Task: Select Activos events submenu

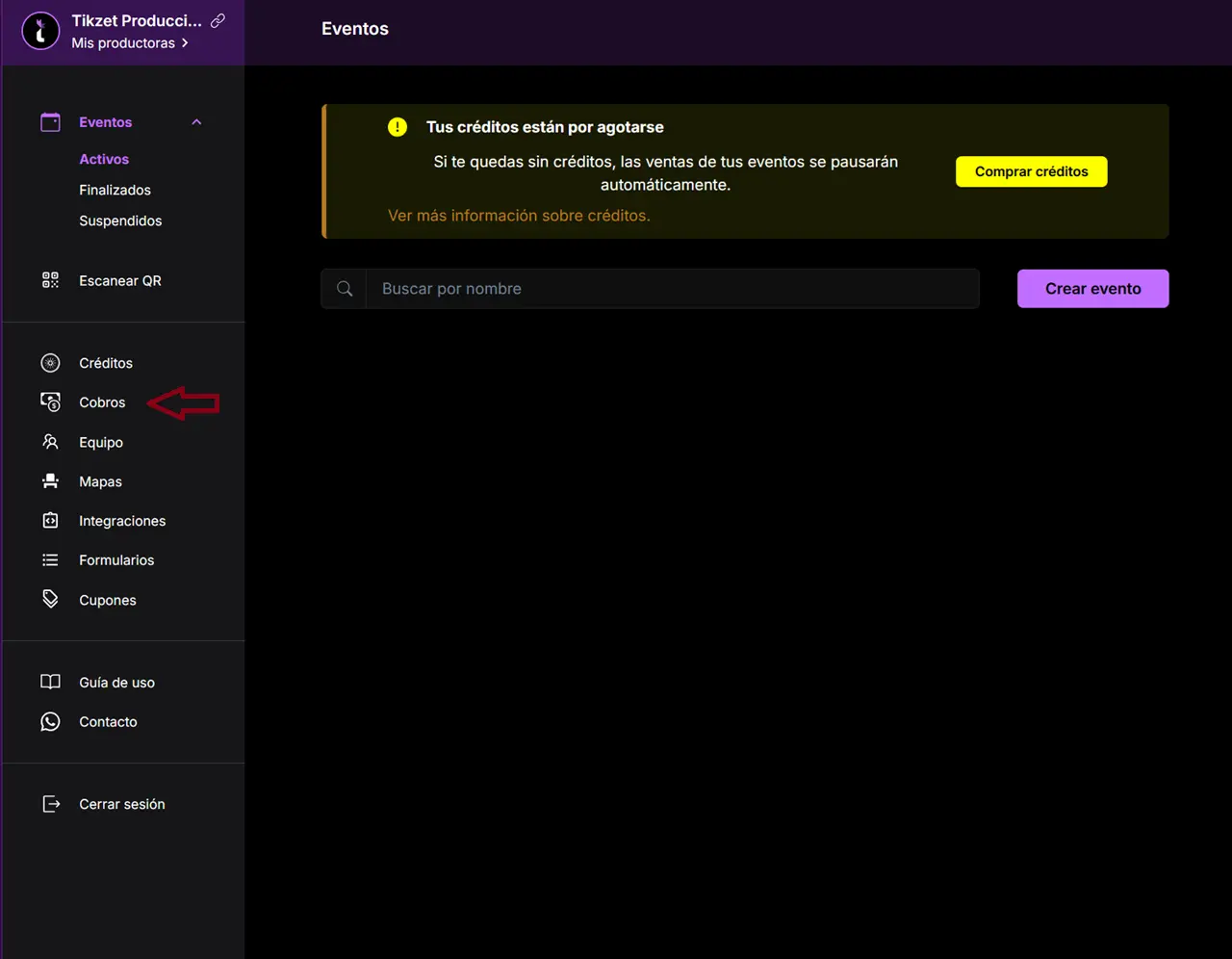Action: coord(104,159)
